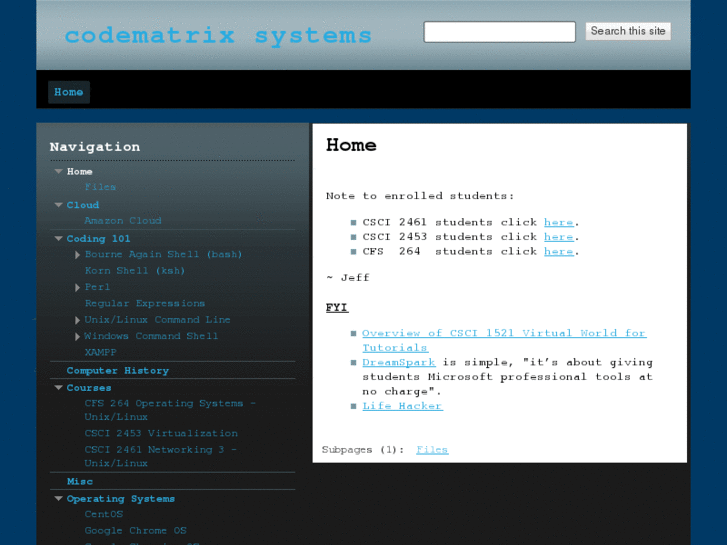Click the Home tab in top bar

[x=69, y=92]
